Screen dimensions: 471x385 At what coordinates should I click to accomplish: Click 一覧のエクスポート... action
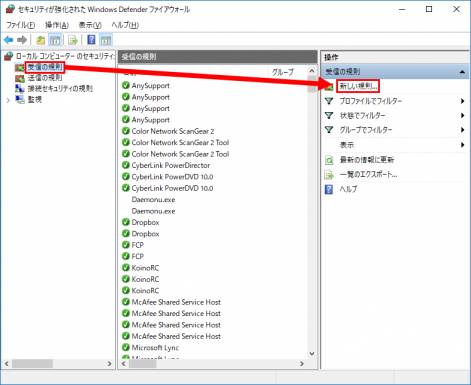[368, 174]
